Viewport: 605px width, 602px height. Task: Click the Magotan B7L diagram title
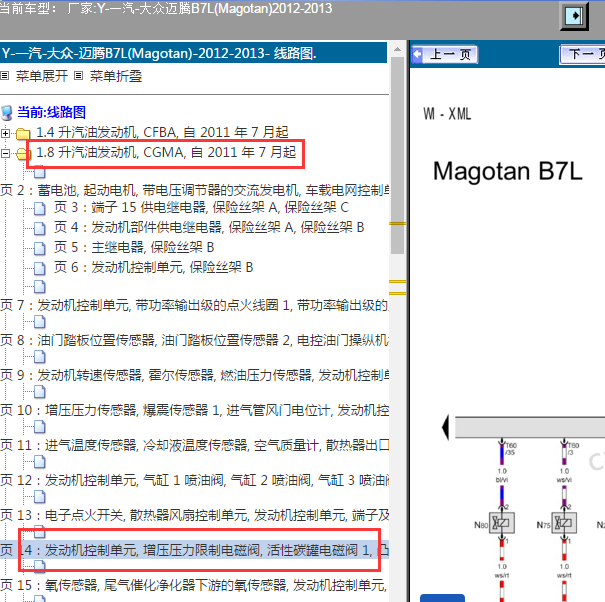[x=507, y=171]
